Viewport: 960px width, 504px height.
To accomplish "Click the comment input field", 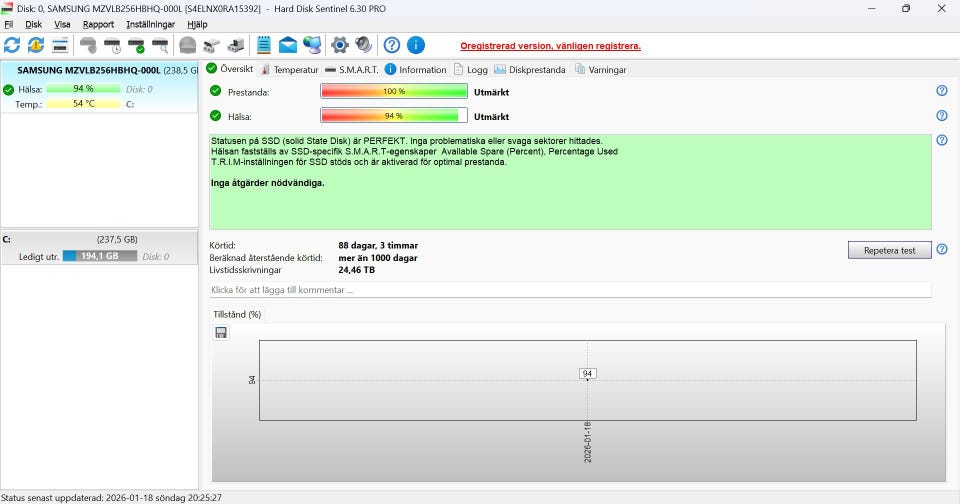I will point(570,290).
